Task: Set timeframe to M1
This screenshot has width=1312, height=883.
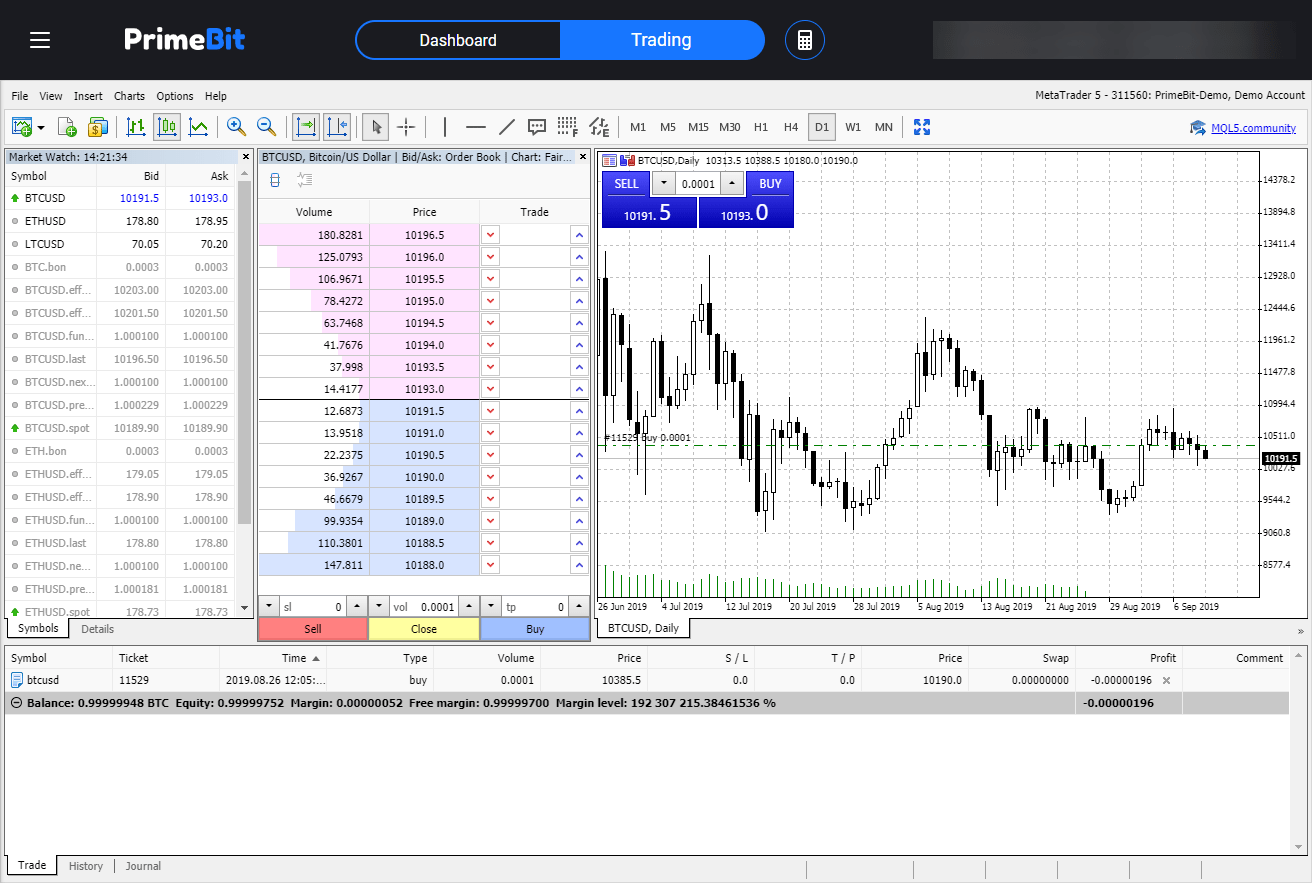Action: (638, 127)
